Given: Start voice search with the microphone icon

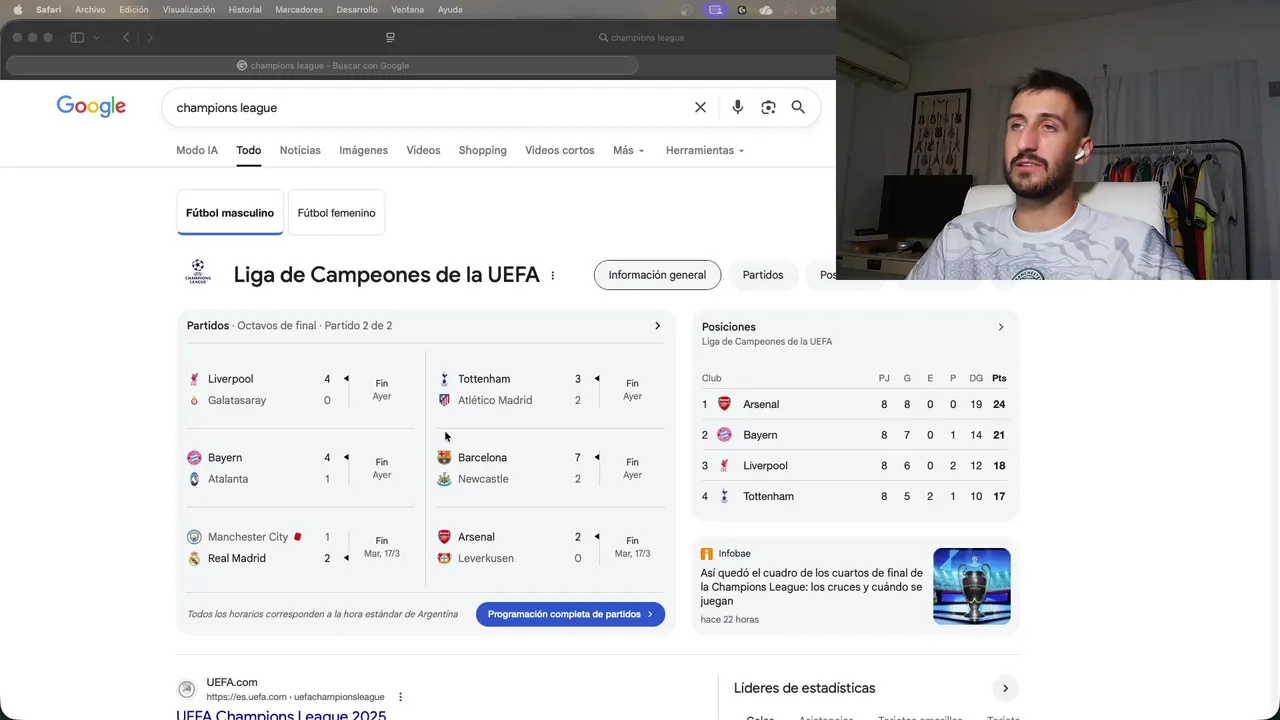Looking at the screenshot, I should (737, 107).
